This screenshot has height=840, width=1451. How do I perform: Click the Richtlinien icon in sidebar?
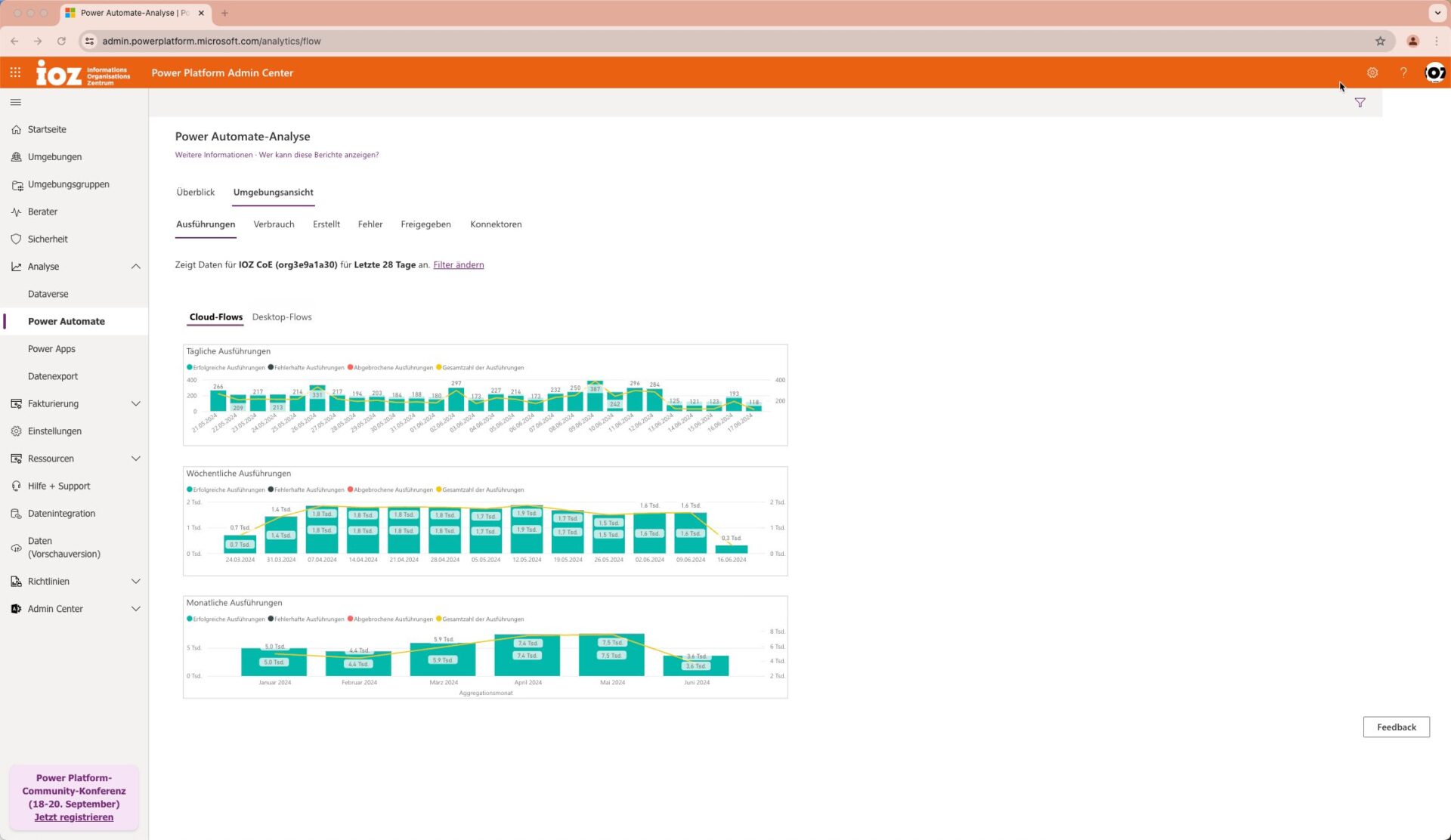pyautogui.click(x=17, y=582)
